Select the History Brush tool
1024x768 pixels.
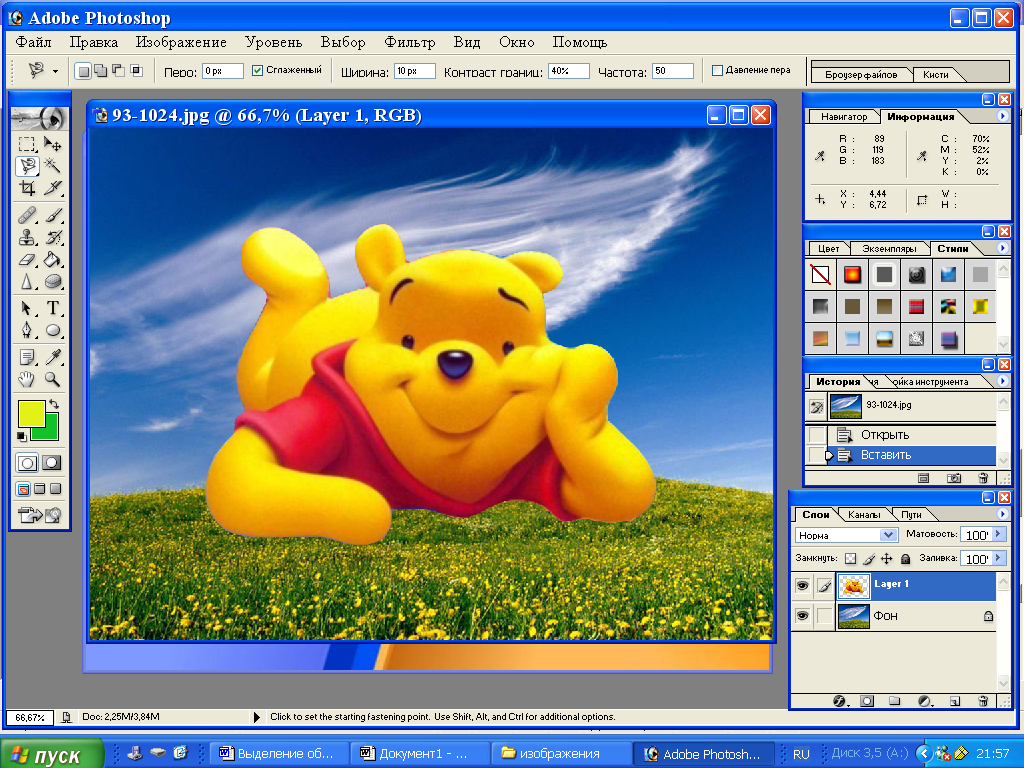point(52,237)
